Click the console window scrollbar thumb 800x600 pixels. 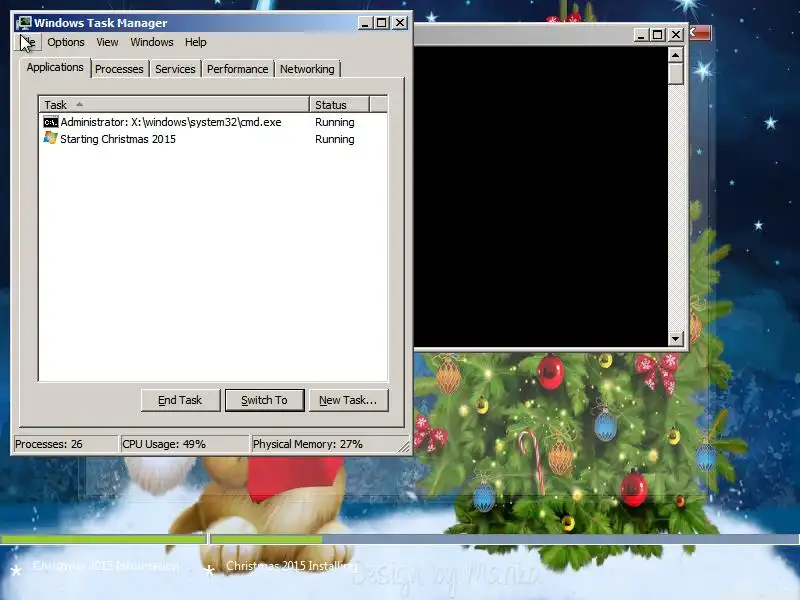(676, 74)
